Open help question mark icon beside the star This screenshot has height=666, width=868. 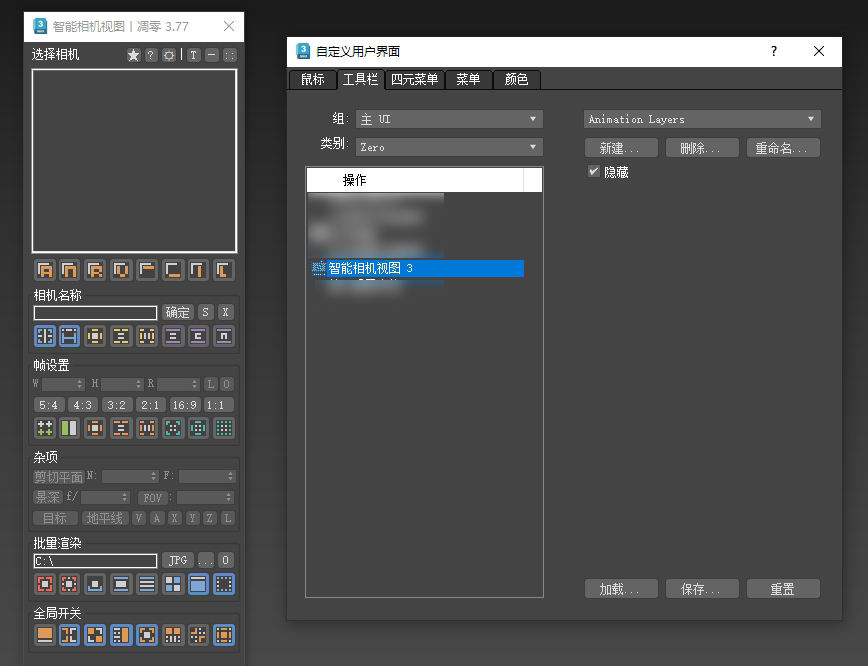pyautogui.click(x=151, y=55)
